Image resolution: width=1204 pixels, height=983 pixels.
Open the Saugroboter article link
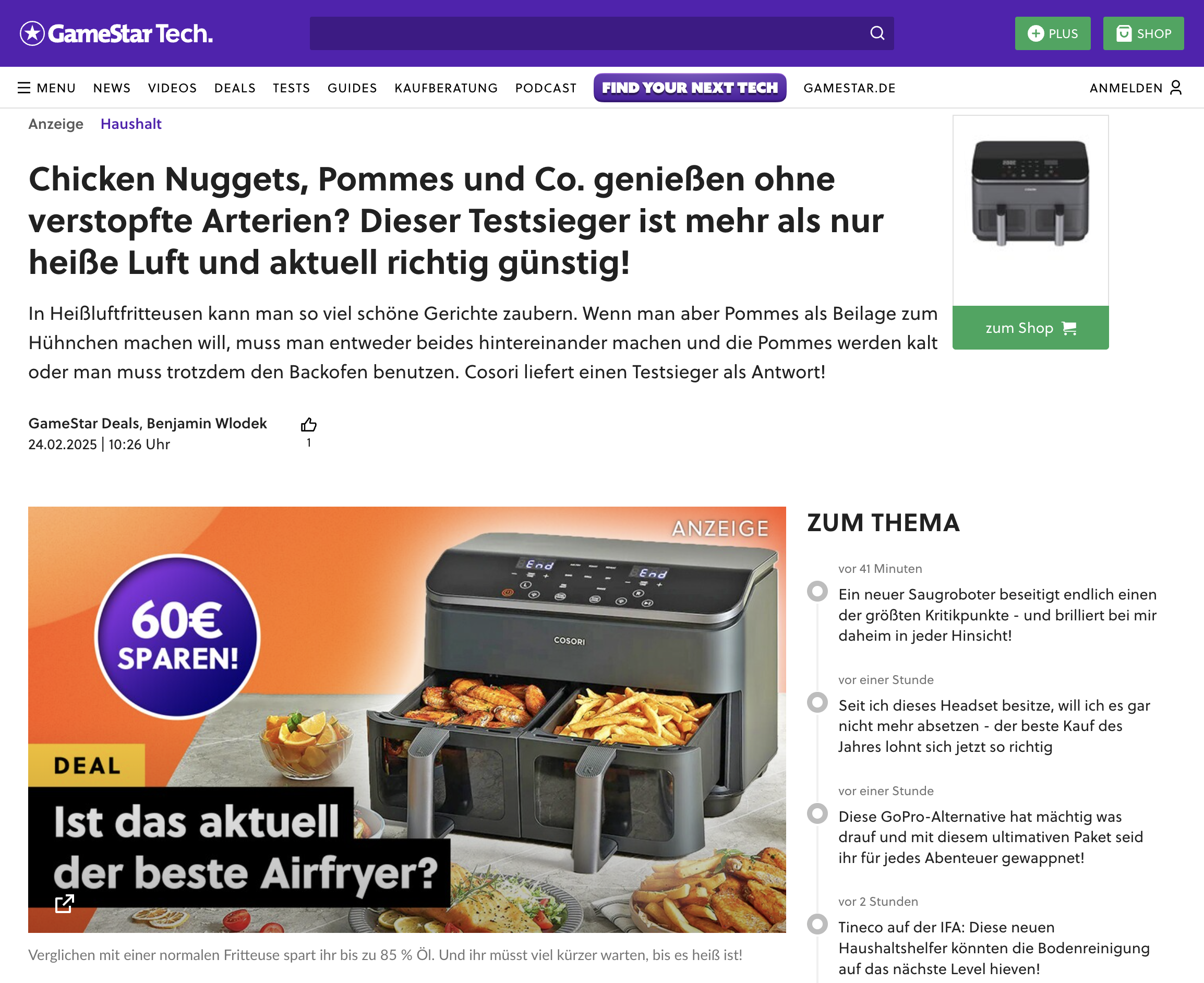(x=997, y=615)
